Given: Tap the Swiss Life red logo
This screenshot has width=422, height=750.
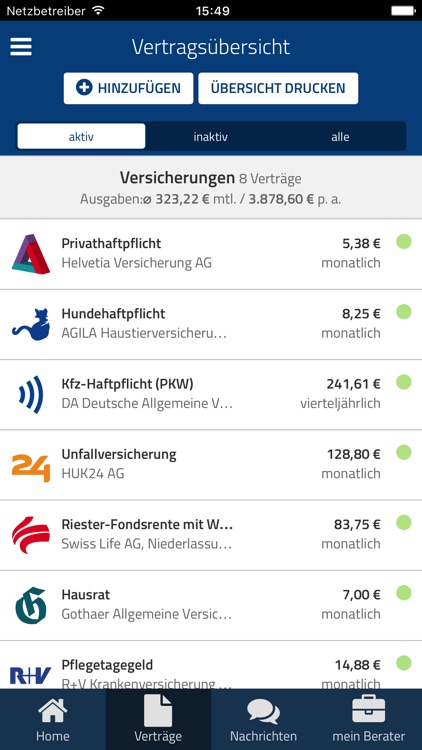Looking at the screenshot, I should 31,535.
